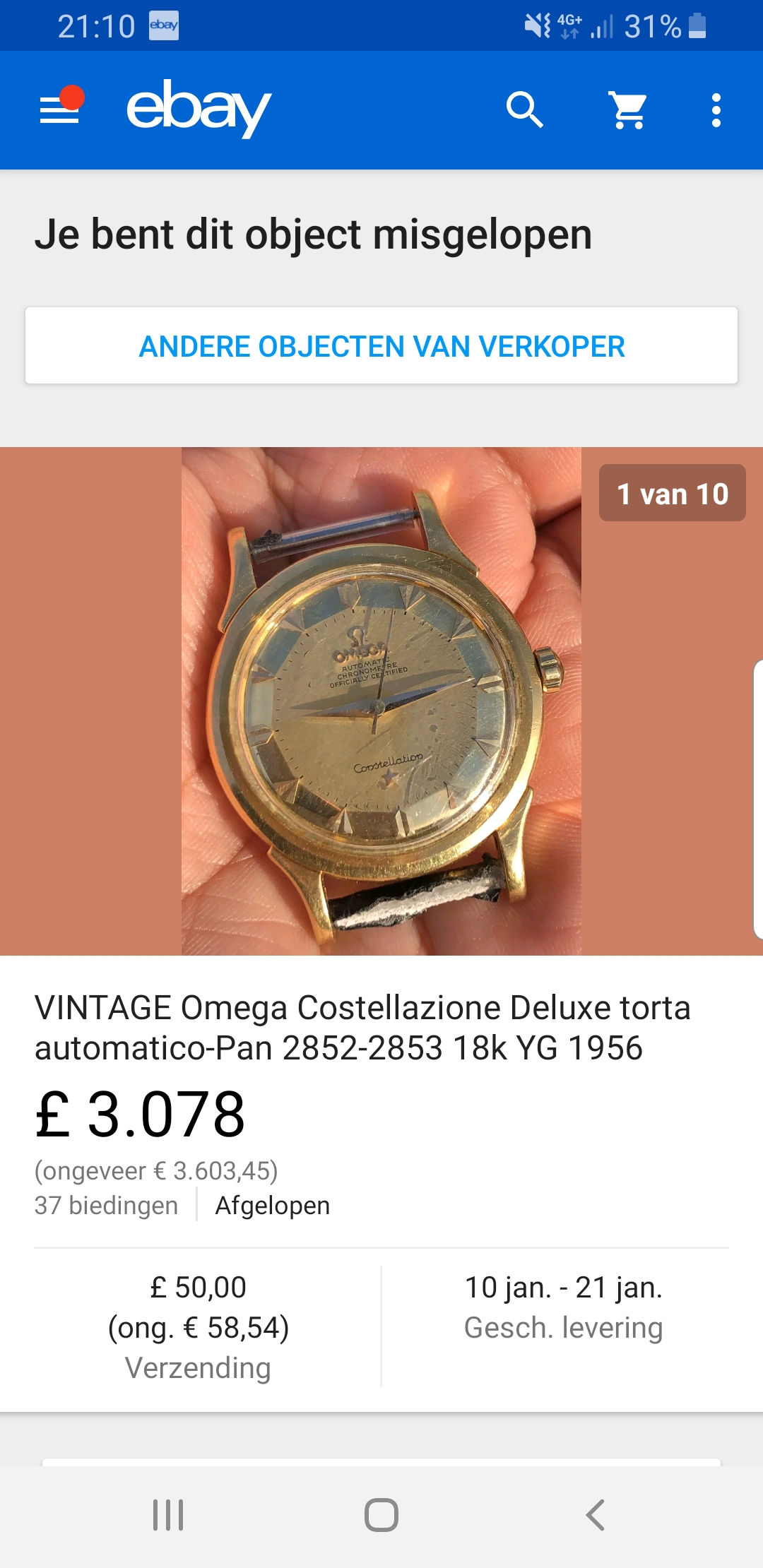Tap the battery indicator in status bar
This screenshot has height=1568, width=763.
(x=697, y=25)
